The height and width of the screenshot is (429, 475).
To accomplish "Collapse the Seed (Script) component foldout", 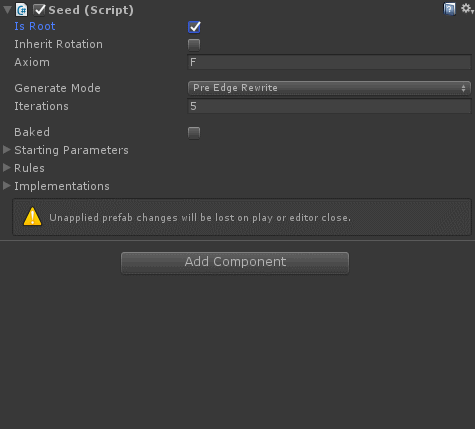I will tap(7, 10).
